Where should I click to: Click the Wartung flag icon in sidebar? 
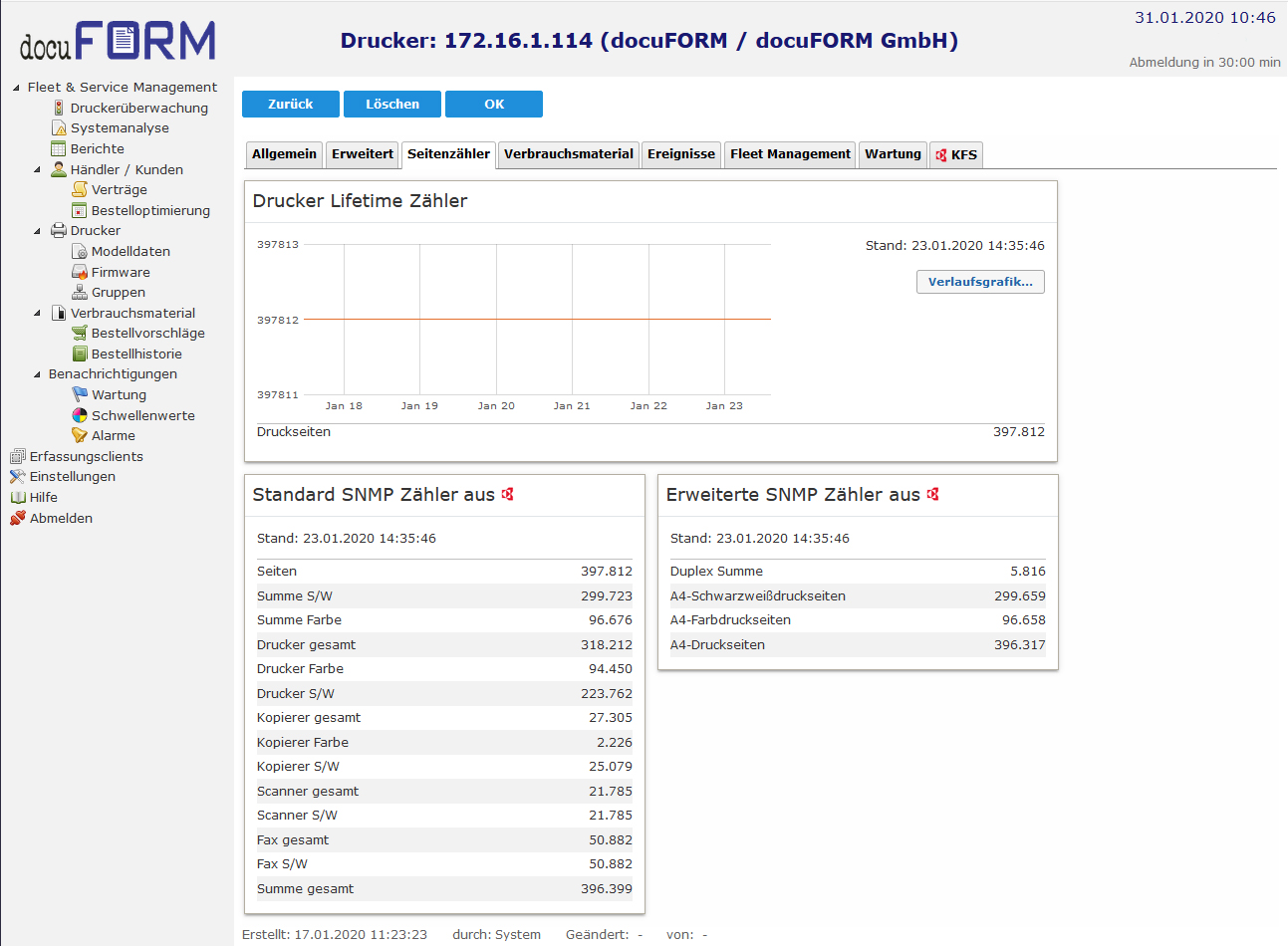point(80,394)
